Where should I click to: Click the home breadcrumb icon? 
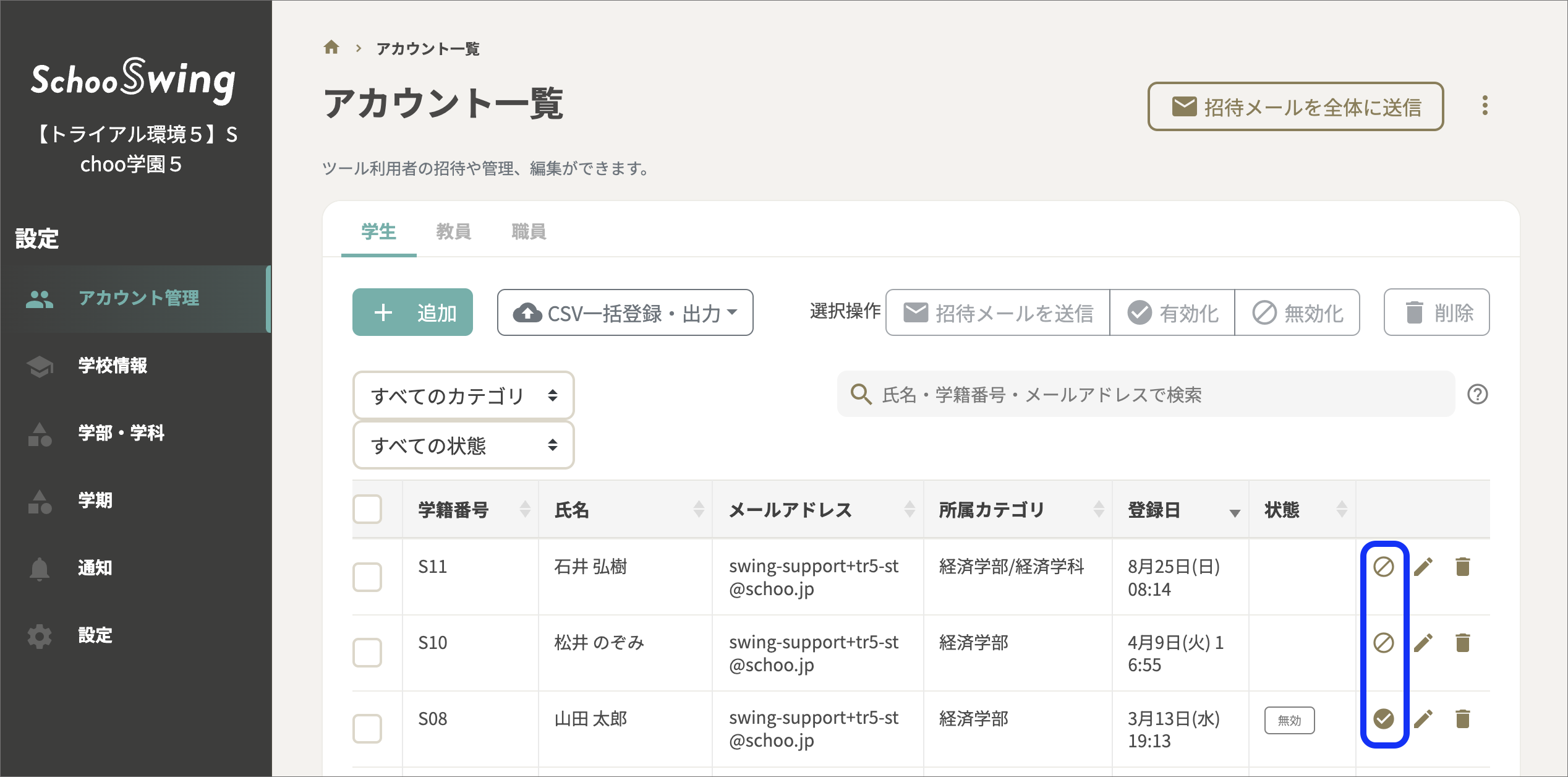pos(331,48)
